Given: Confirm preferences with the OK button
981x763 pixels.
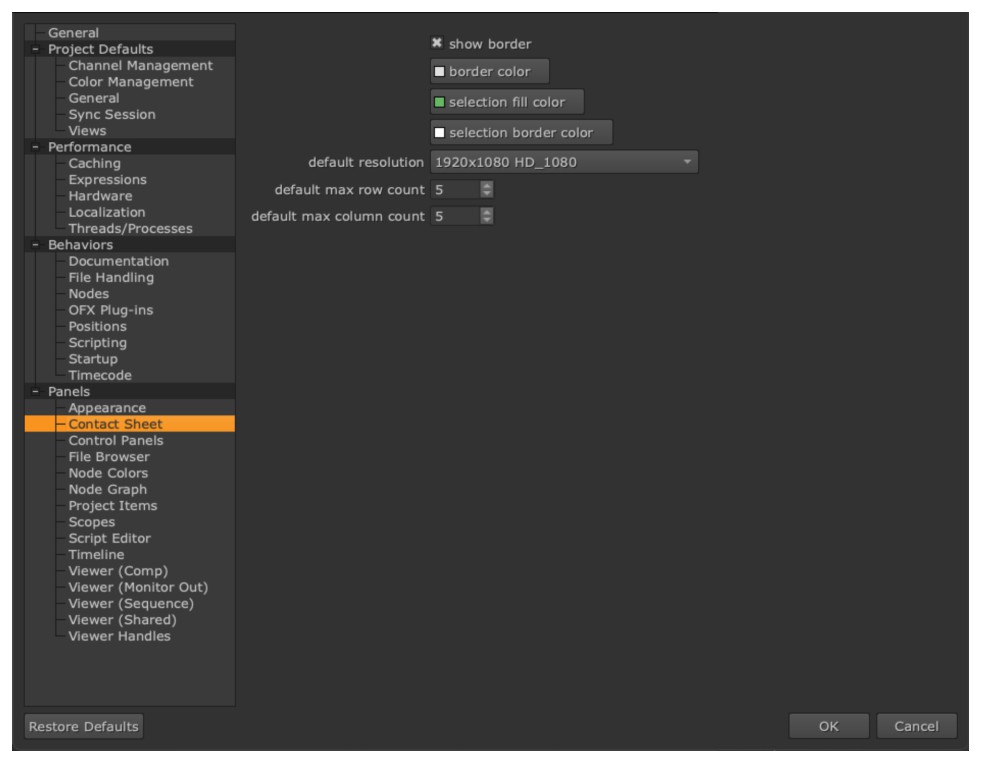Looking at the screenshot, I should coord(828,727).
